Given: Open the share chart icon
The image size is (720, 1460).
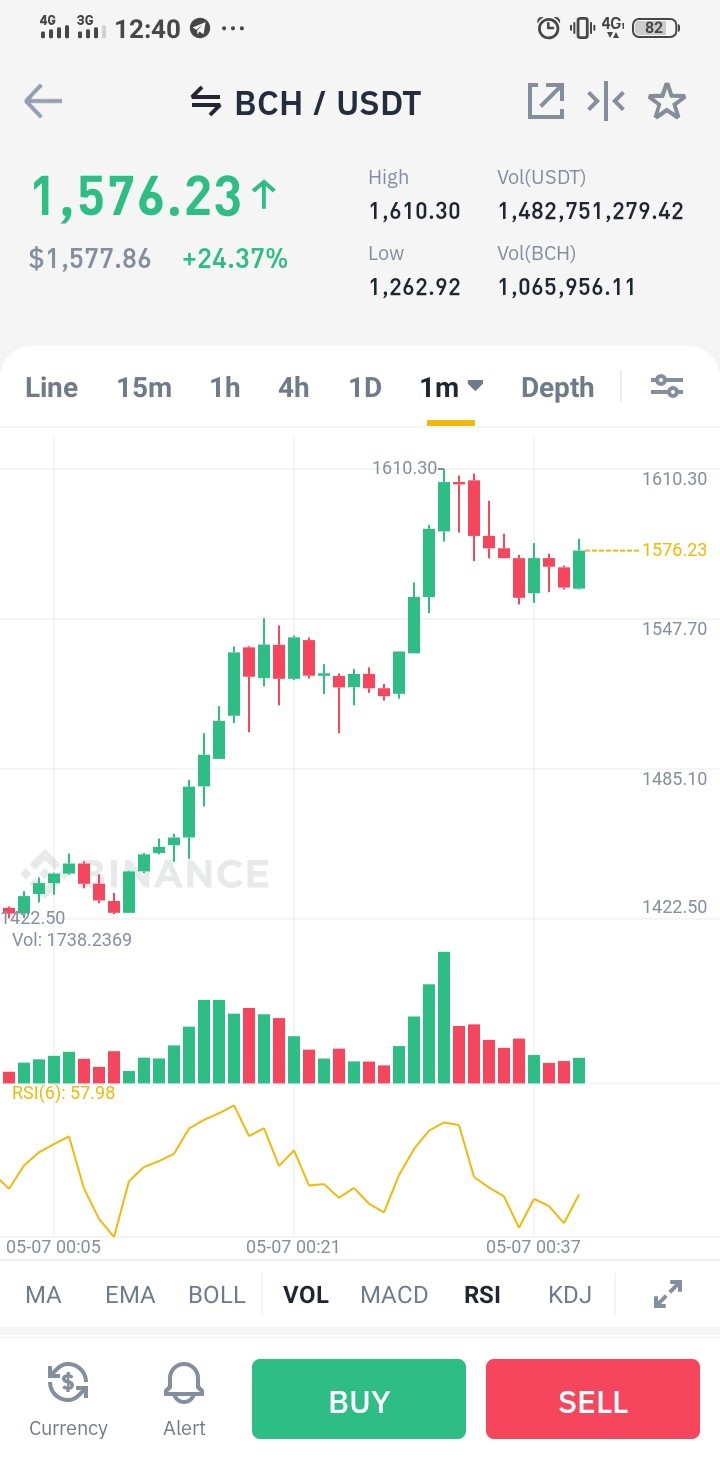Looking at the screenshot, I should (546, 102).
